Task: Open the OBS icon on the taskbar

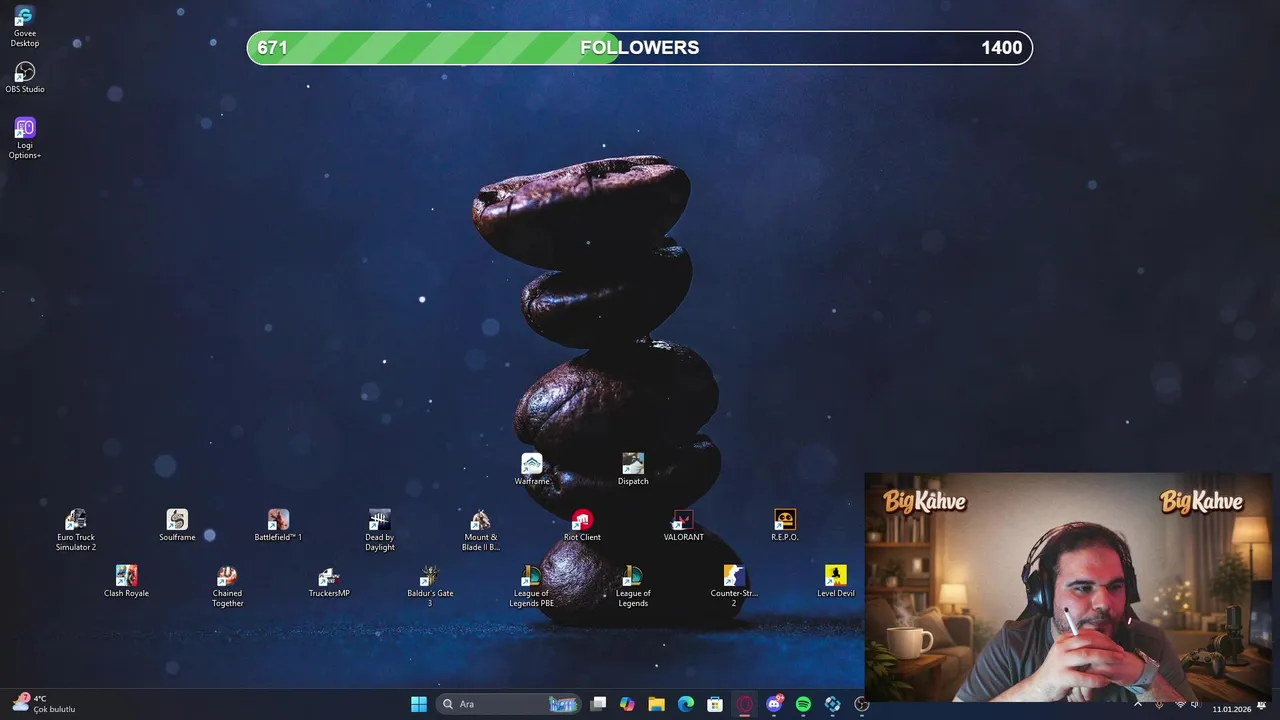Action: pyautogui.click(x=861, y=704)
